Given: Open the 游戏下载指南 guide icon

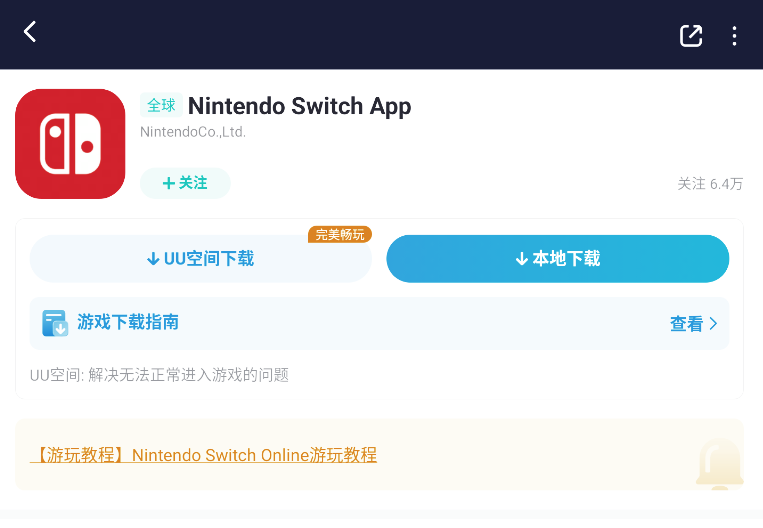Looking at the screenshot, I should coord(54,323).
